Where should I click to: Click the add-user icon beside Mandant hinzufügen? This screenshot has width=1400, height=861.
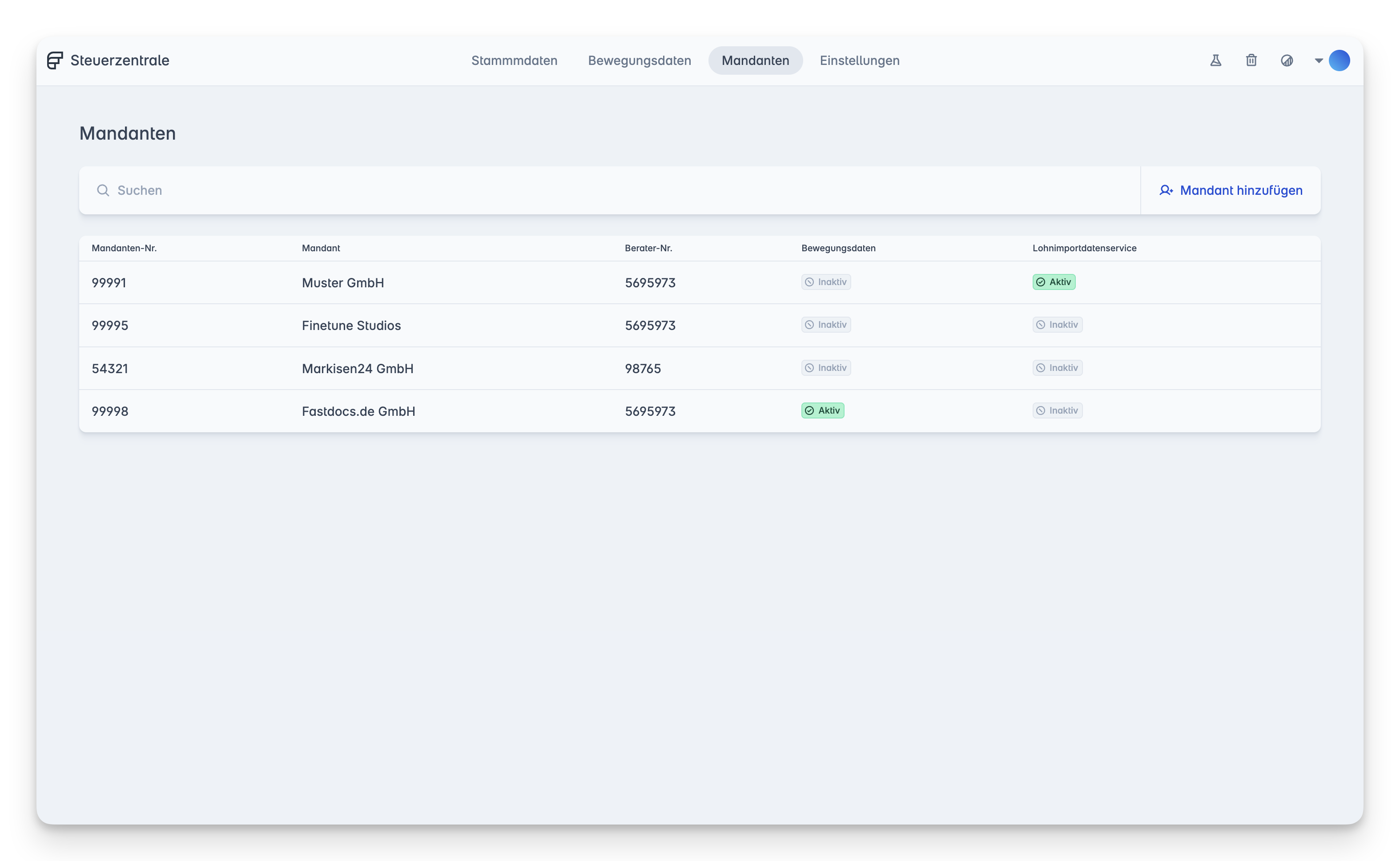pyautogui.click(x=1166, y=190)
